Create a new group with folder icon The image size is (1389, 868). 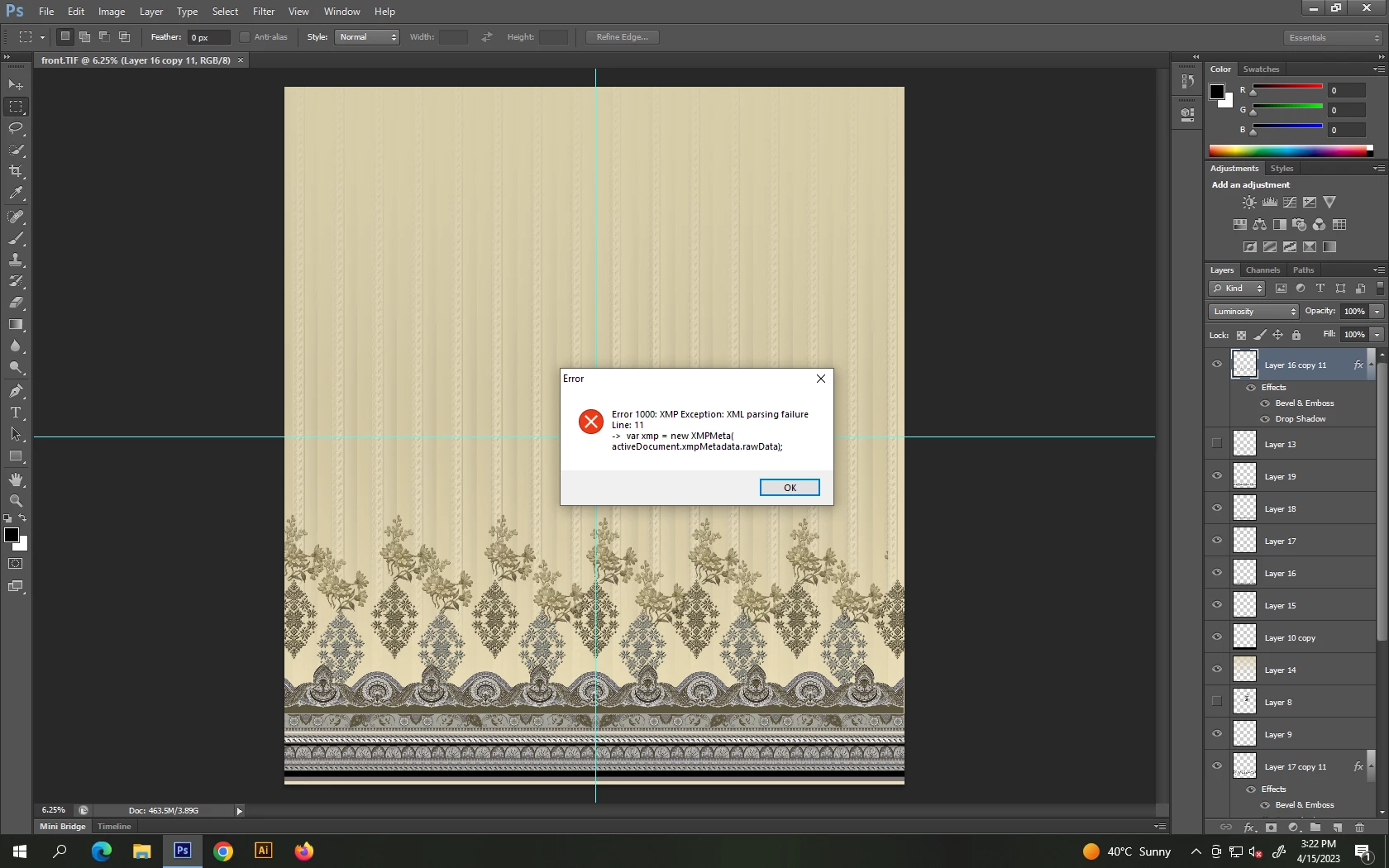(1315, 827)
